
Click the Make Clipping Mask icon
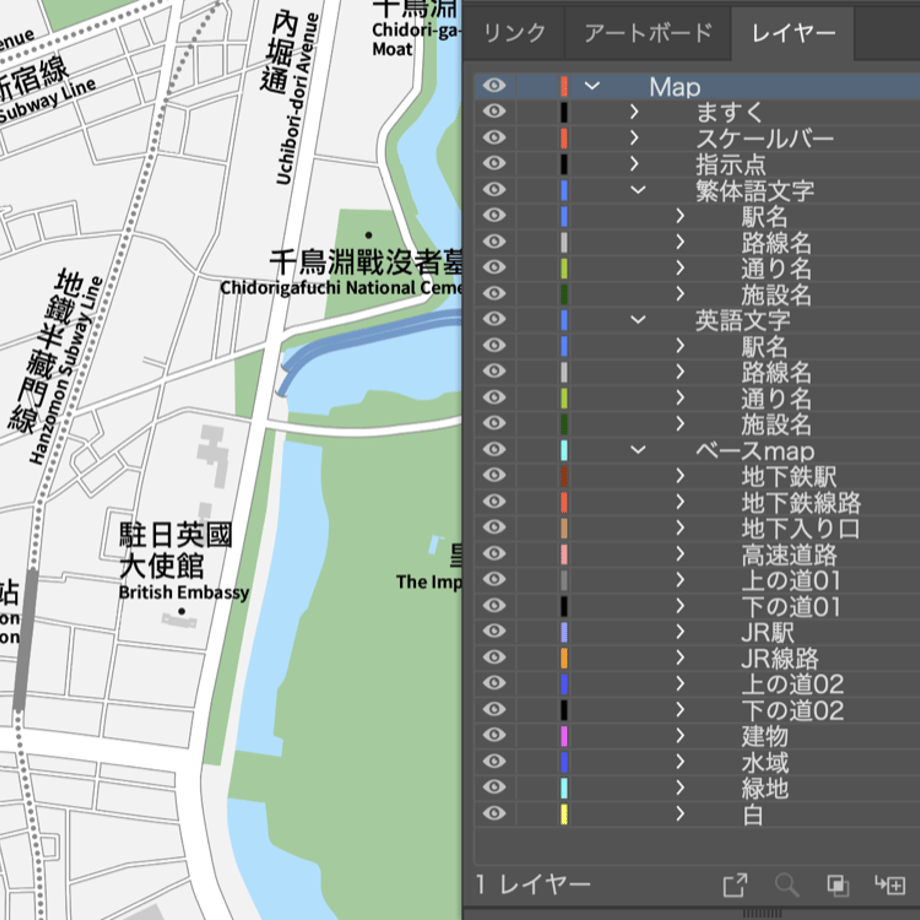(x=838, y=885)
